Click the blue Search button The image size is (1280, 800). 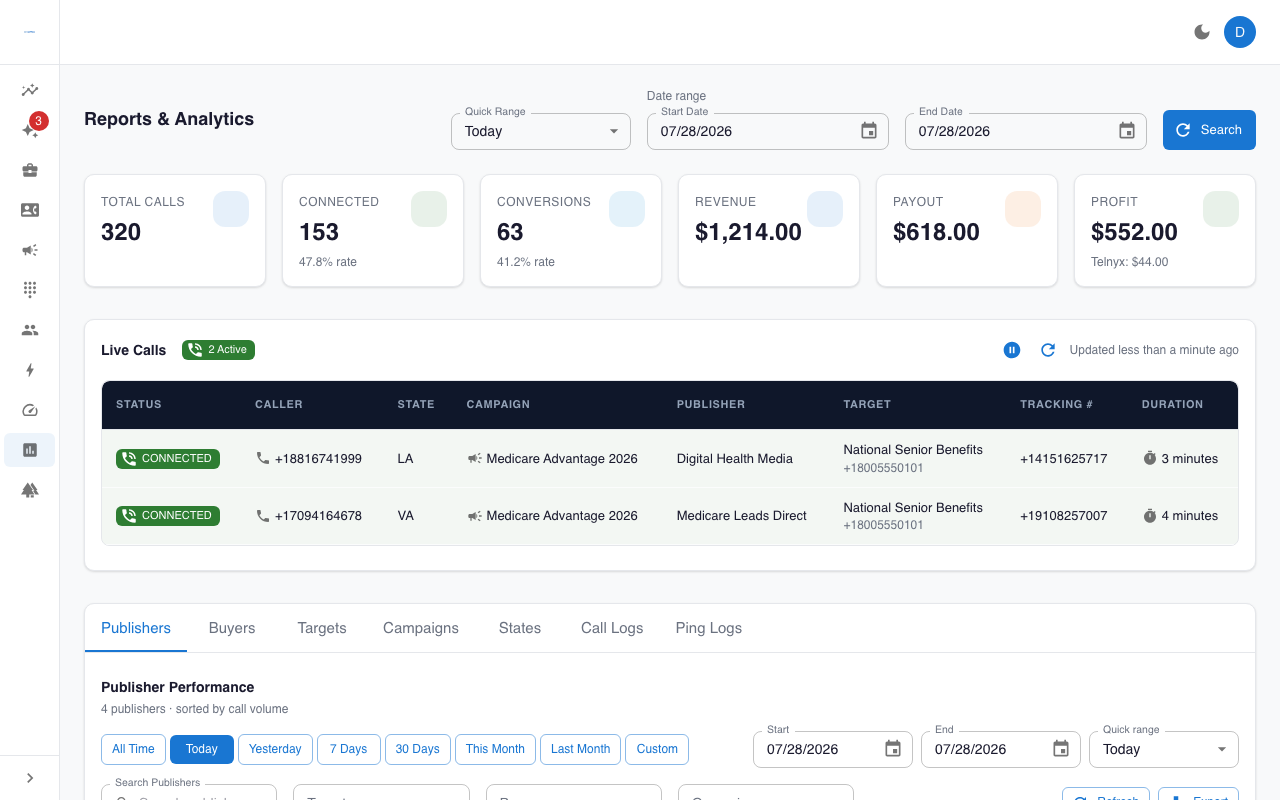click(x=1209, y=130)
